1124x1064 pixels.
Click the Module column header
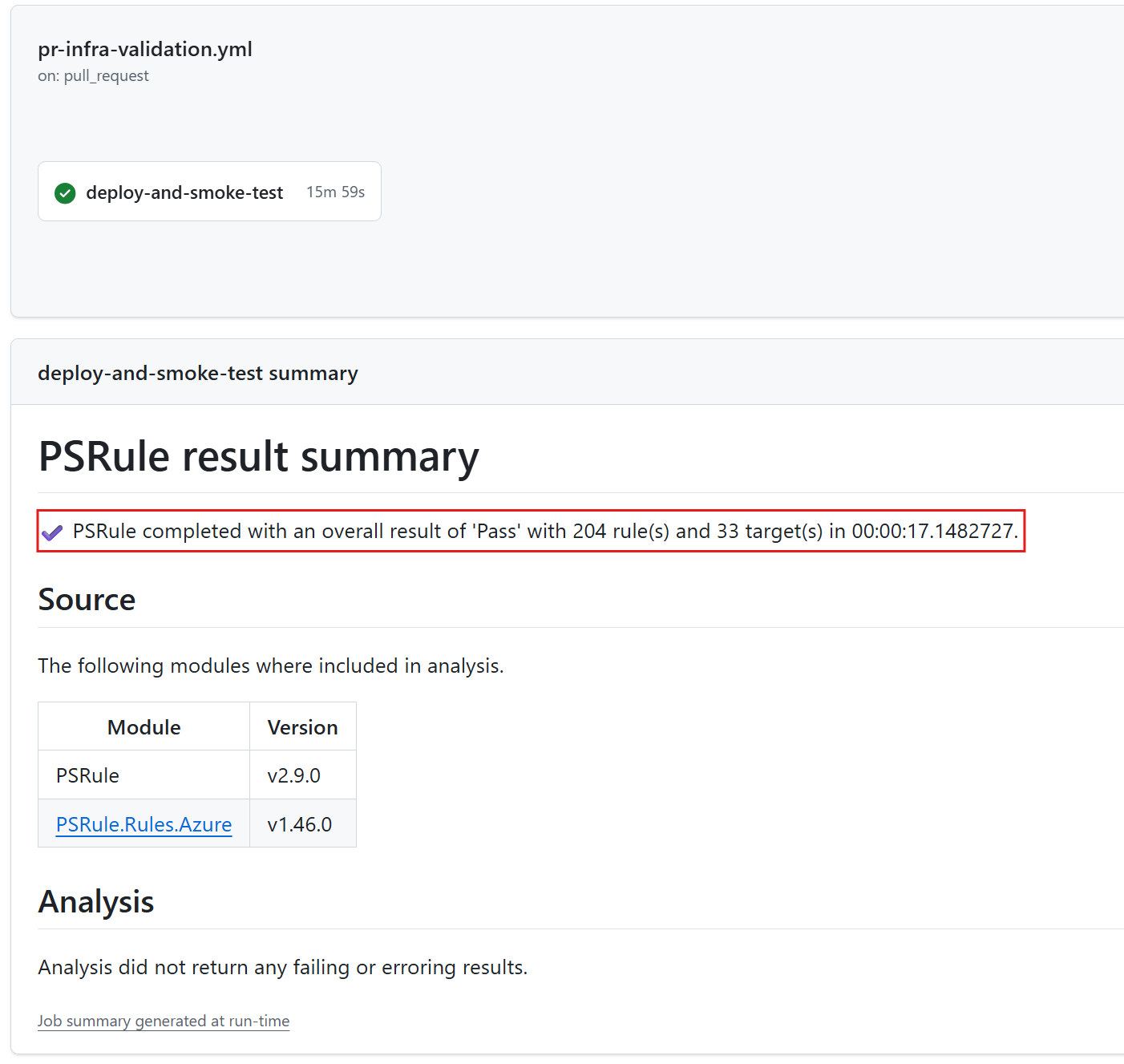(x=144, y=727)
